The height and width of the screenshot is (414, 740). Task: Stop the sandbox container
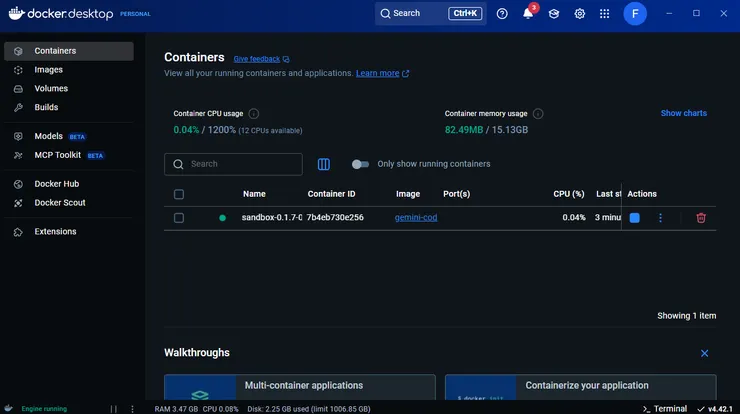(635, 218)
